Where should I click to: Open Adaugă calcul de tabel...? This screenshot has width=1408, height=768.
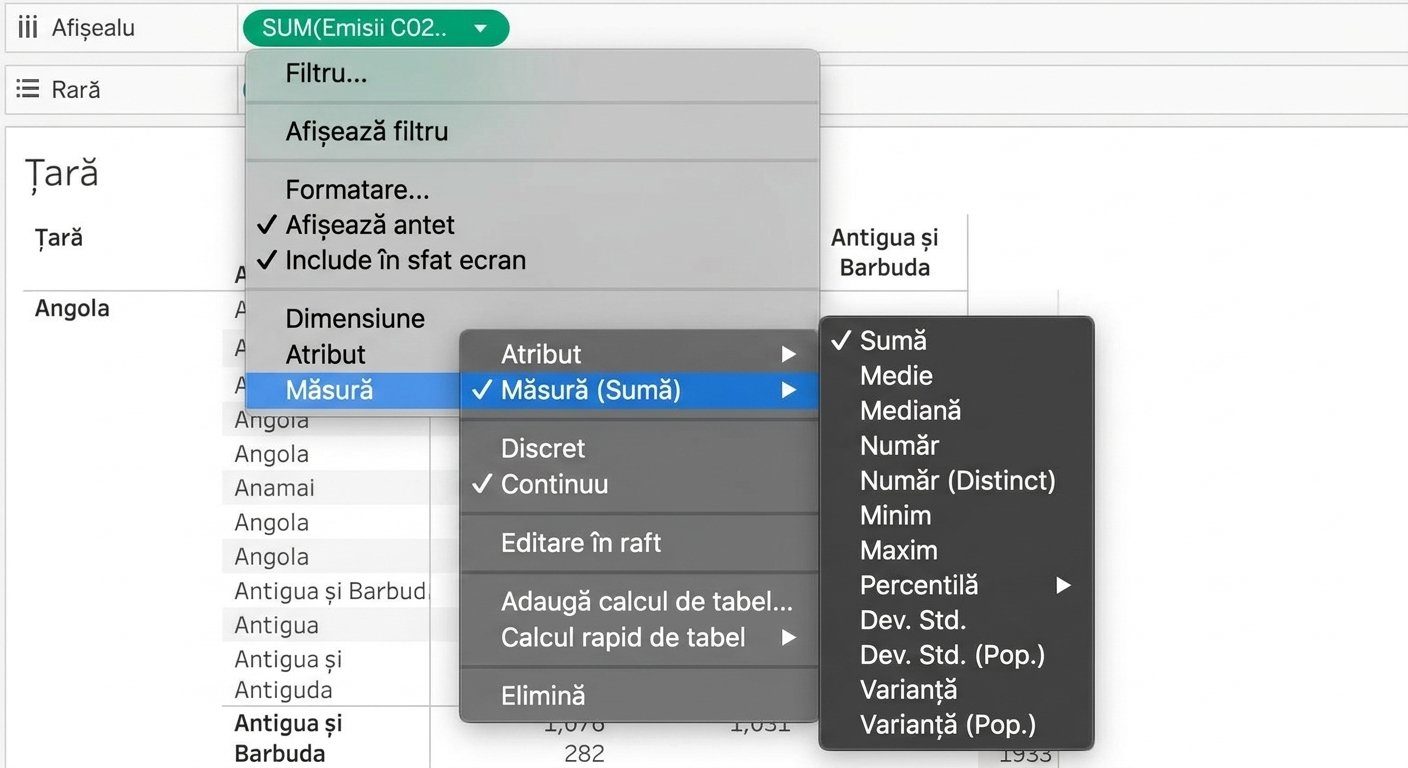639,602
